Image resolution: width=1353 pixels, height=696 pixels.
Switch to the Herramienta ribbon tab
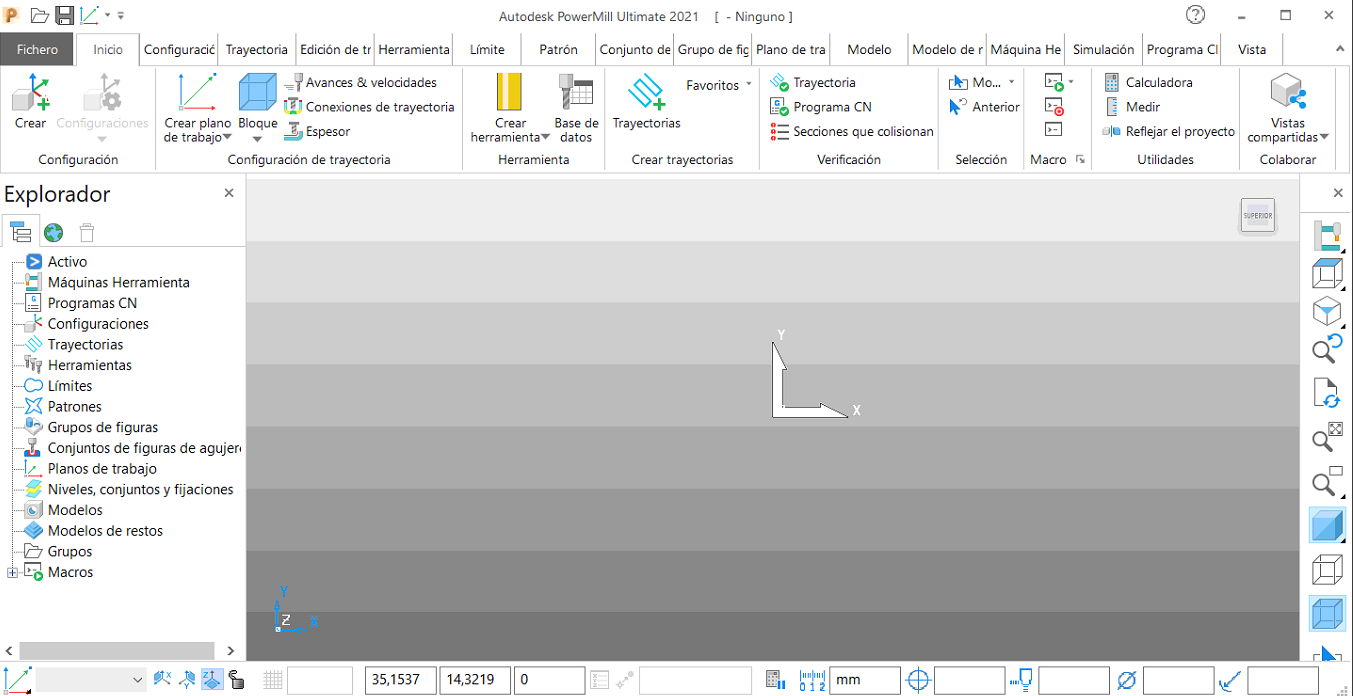(414, 49)
